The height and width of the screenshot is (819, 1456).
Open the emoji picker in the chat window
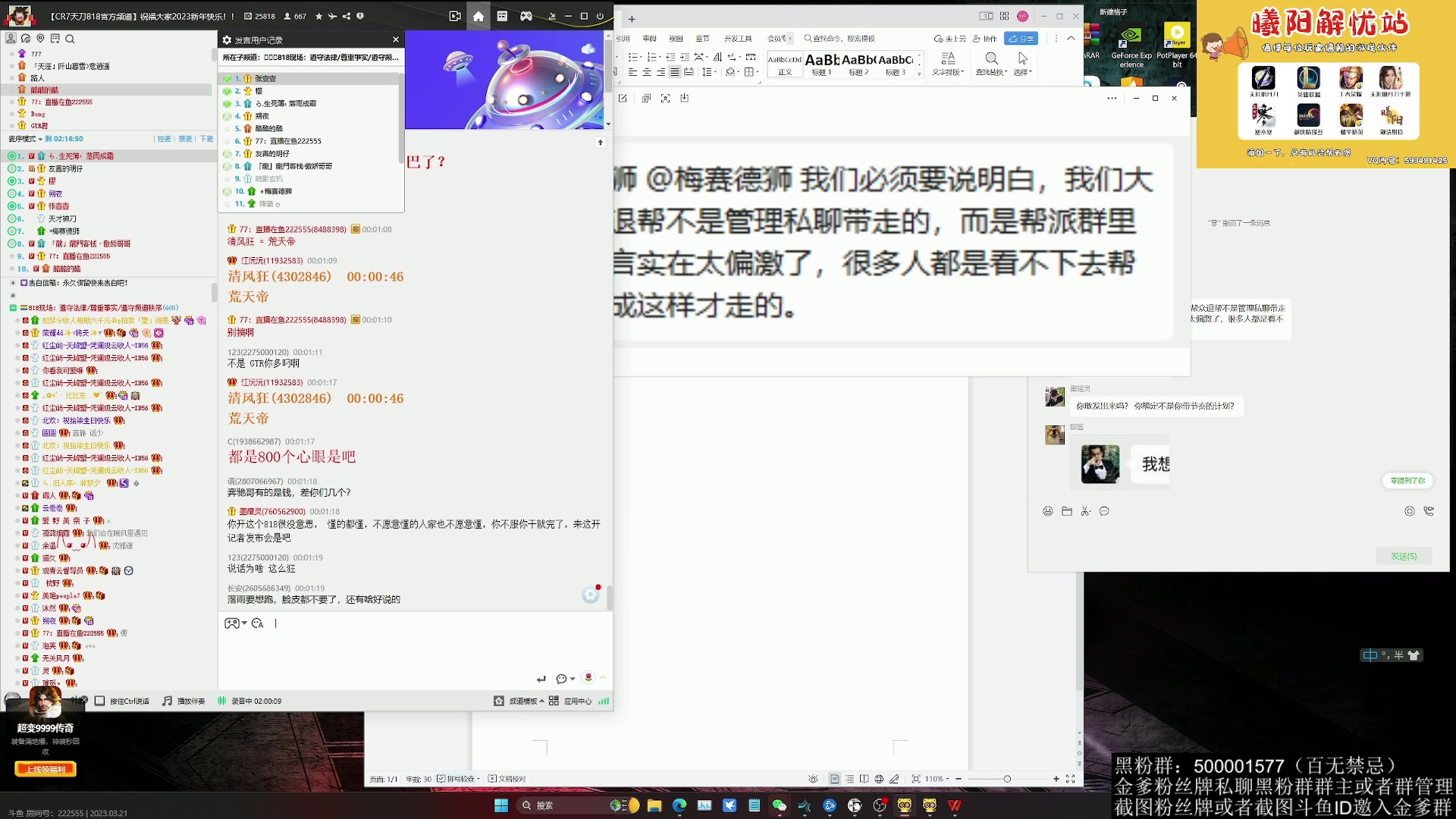coord(1047,511)
